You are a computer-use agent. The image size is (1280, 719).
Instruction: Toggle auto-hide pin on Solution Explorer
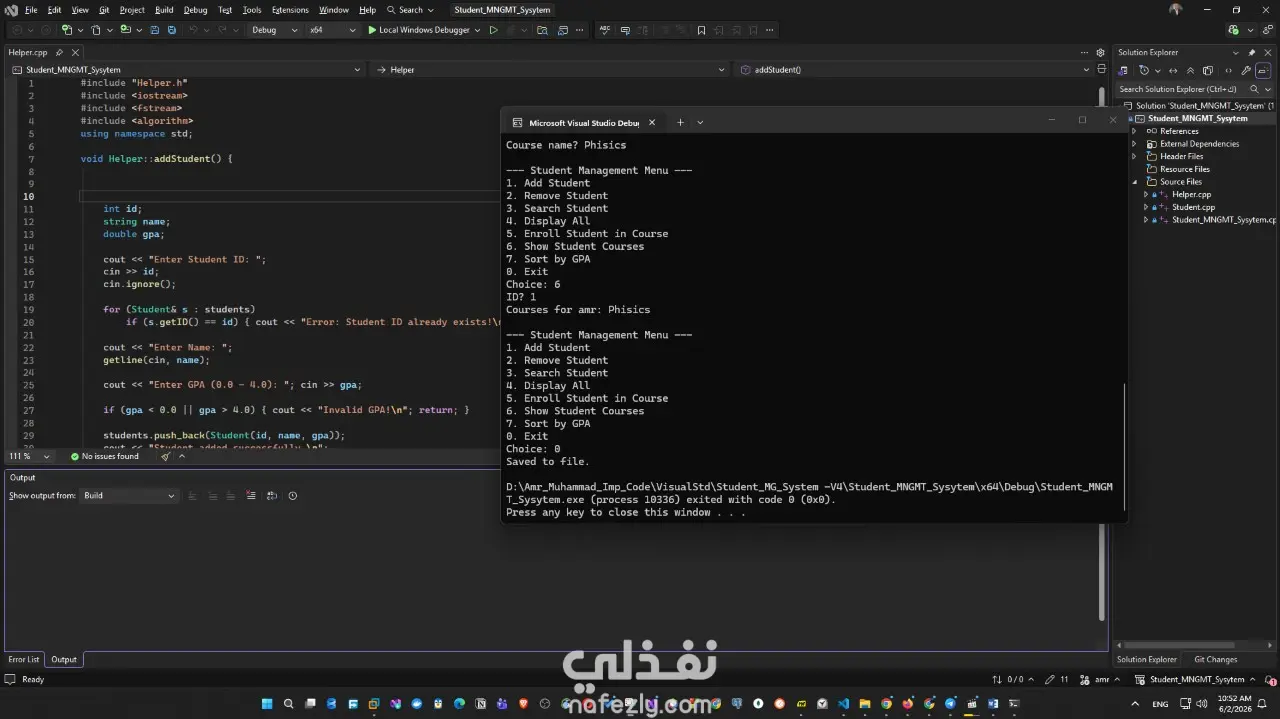[x=1252, y=52]
